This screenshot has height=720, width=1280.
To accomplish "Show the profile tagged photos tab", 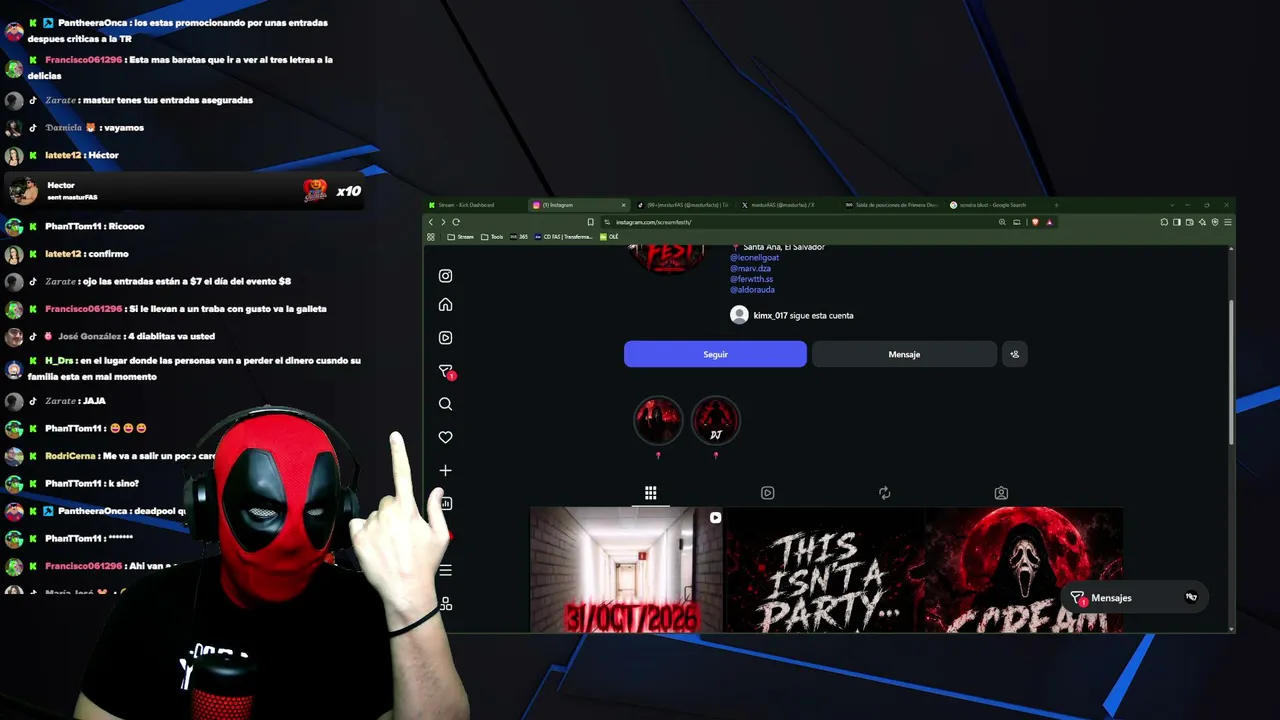I will [x=1001, y=493].
